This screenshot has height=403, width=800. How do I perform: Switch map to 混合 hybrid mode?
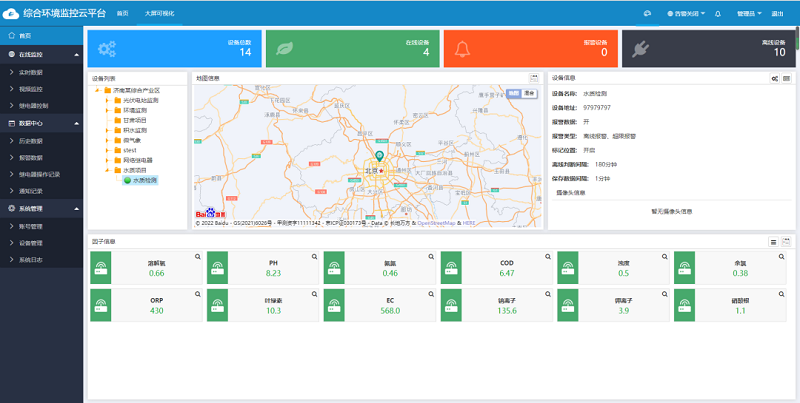click(x=529, y=92)
